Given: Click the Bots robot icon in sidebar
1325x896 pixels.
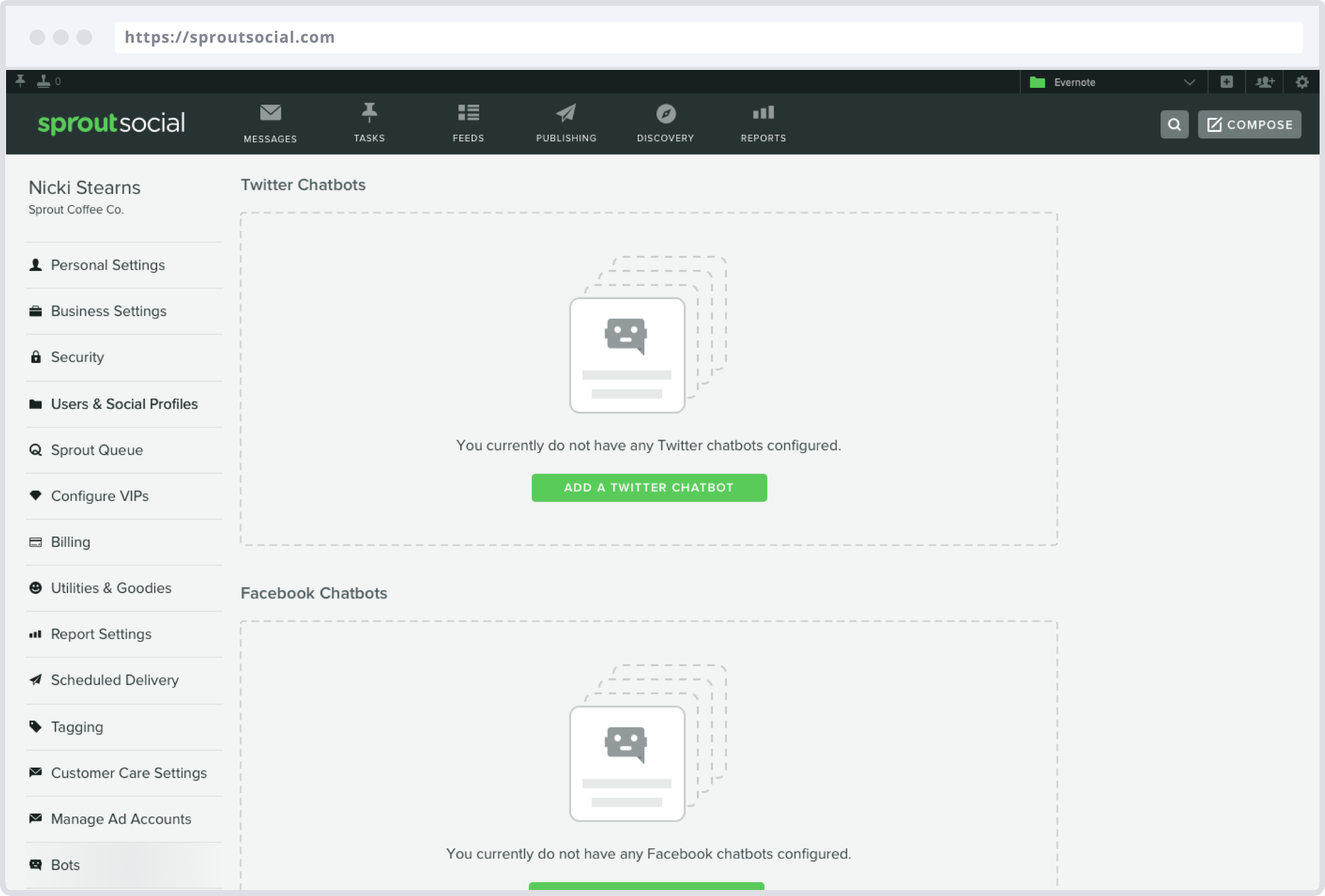Looking at the screenshot, I should (x=36, y=865).
